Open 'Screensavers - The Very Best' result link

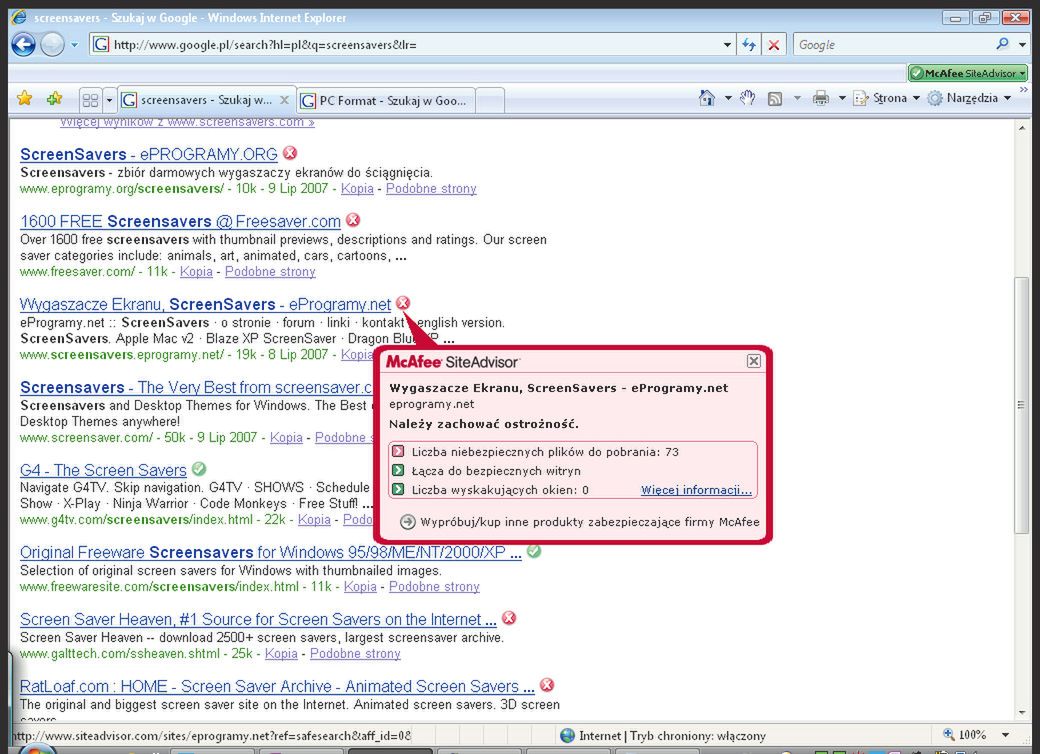point(197,387)
